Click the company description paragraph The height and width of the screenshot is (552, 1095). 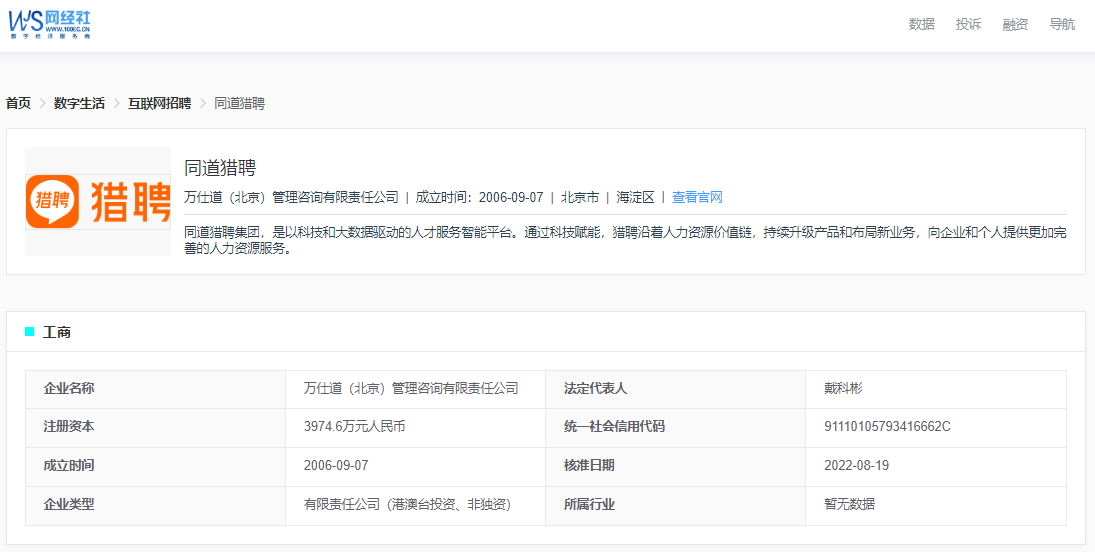(x=626, y=241)
